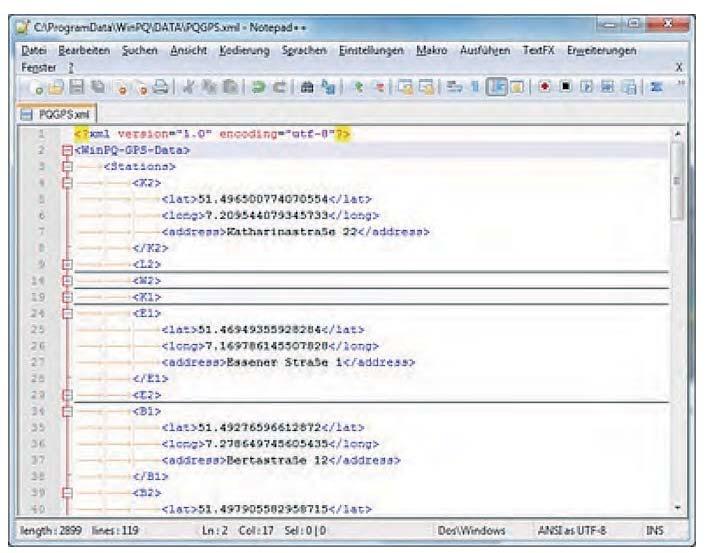
Task: Click the Redo arrow icon
Action: click(279, 87)
